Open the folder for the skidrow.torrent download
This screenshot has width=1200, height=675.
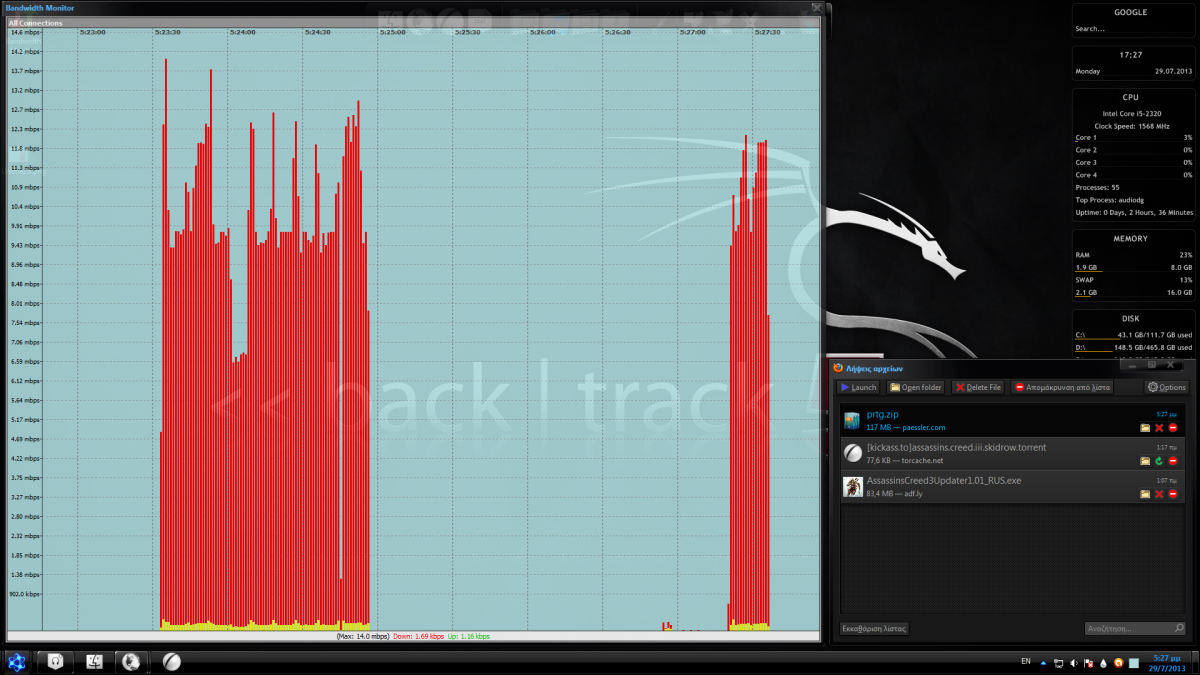pyautogui.click(x=1145, y=461)
